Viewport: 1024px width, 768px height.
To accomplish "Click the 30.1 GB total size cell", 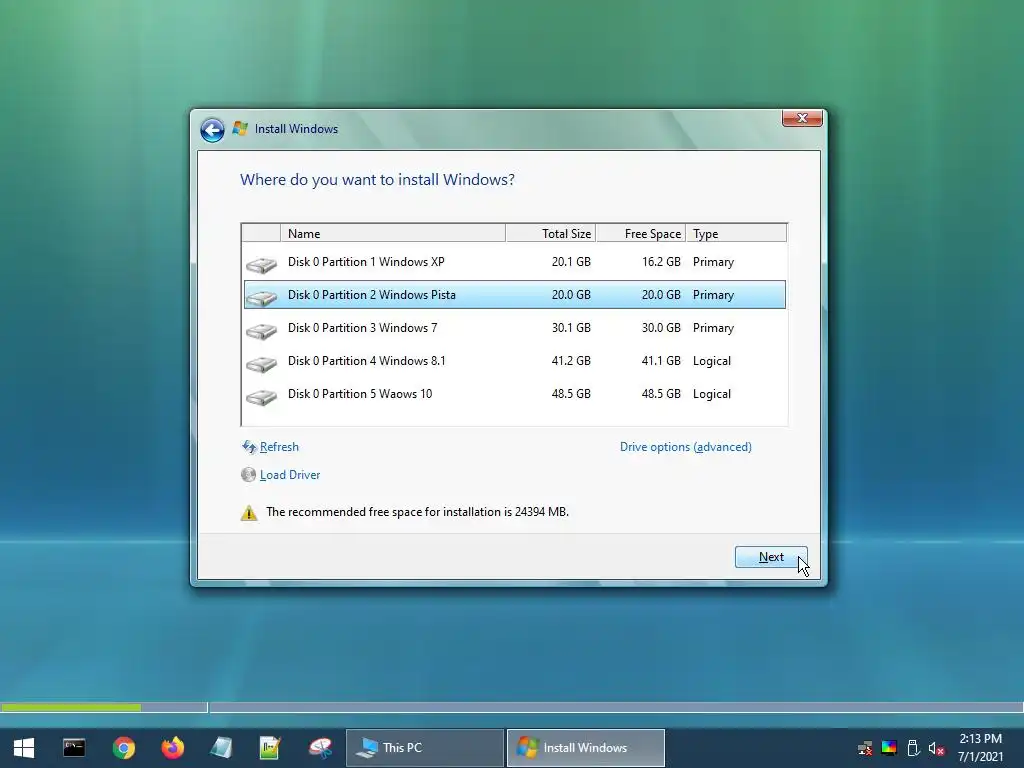I will (571, 328).
